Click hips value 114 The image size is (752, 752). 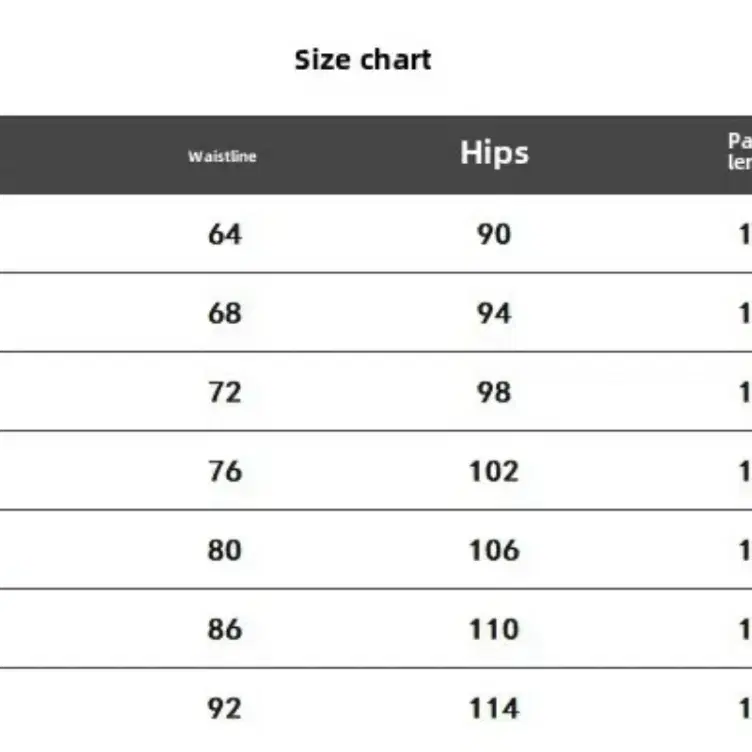point(494,708)
